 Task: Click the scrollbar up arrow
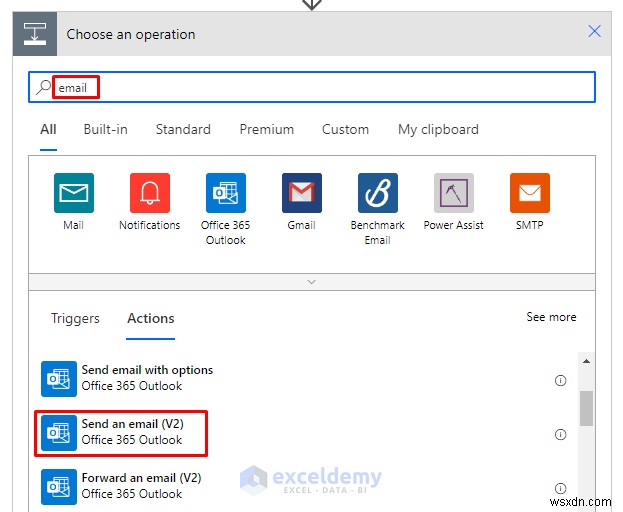(x=586, y=361)
